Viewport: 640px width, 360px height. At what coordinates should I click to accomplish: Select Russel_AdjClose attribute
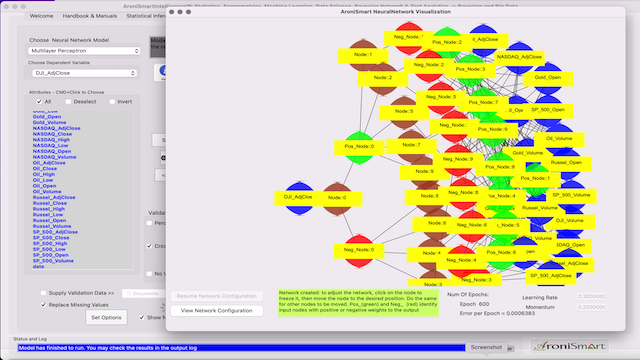pyautogui.click(x=54, y=197)
